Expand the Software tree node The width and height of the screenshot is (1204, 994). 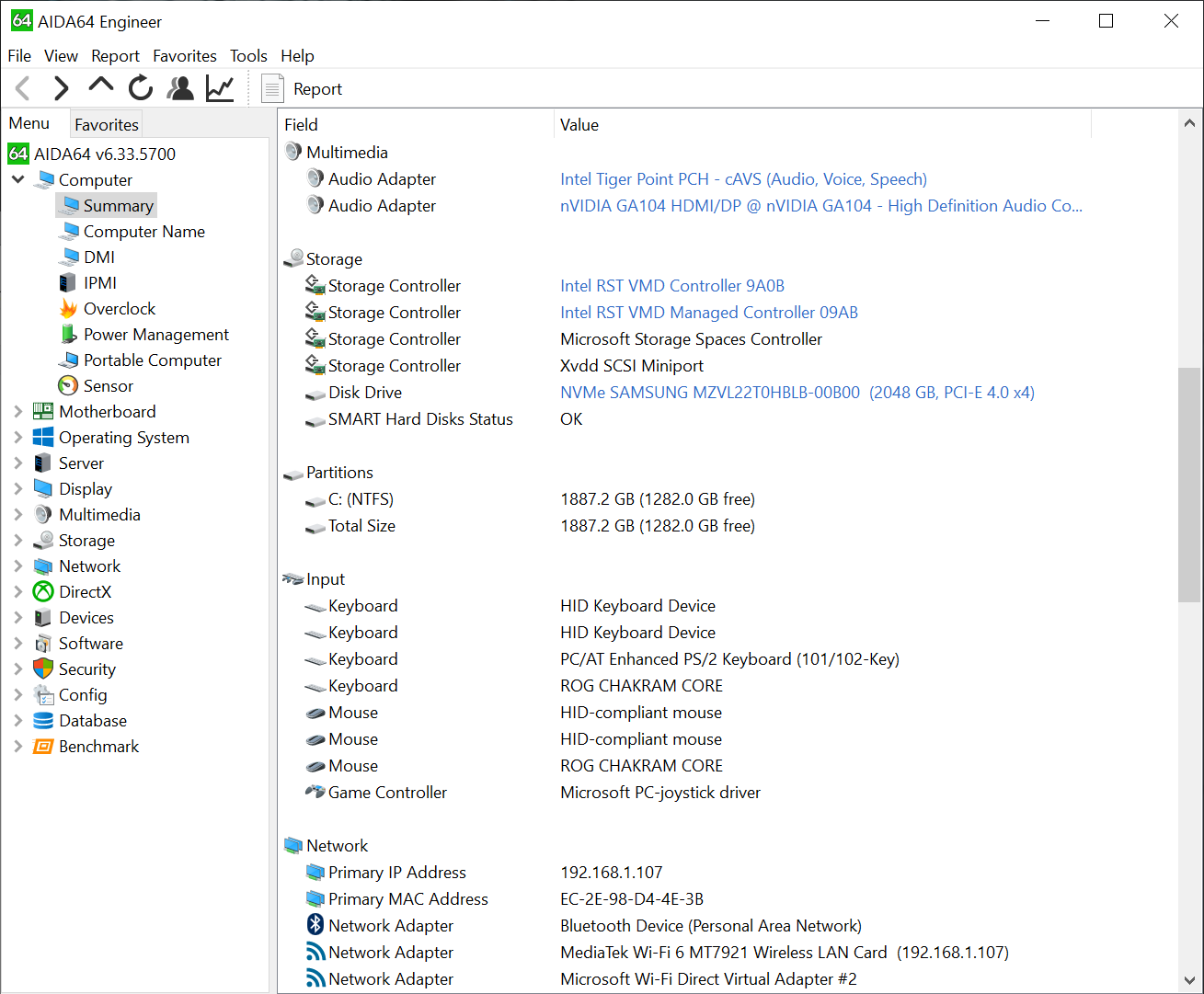tap(17, 643)
